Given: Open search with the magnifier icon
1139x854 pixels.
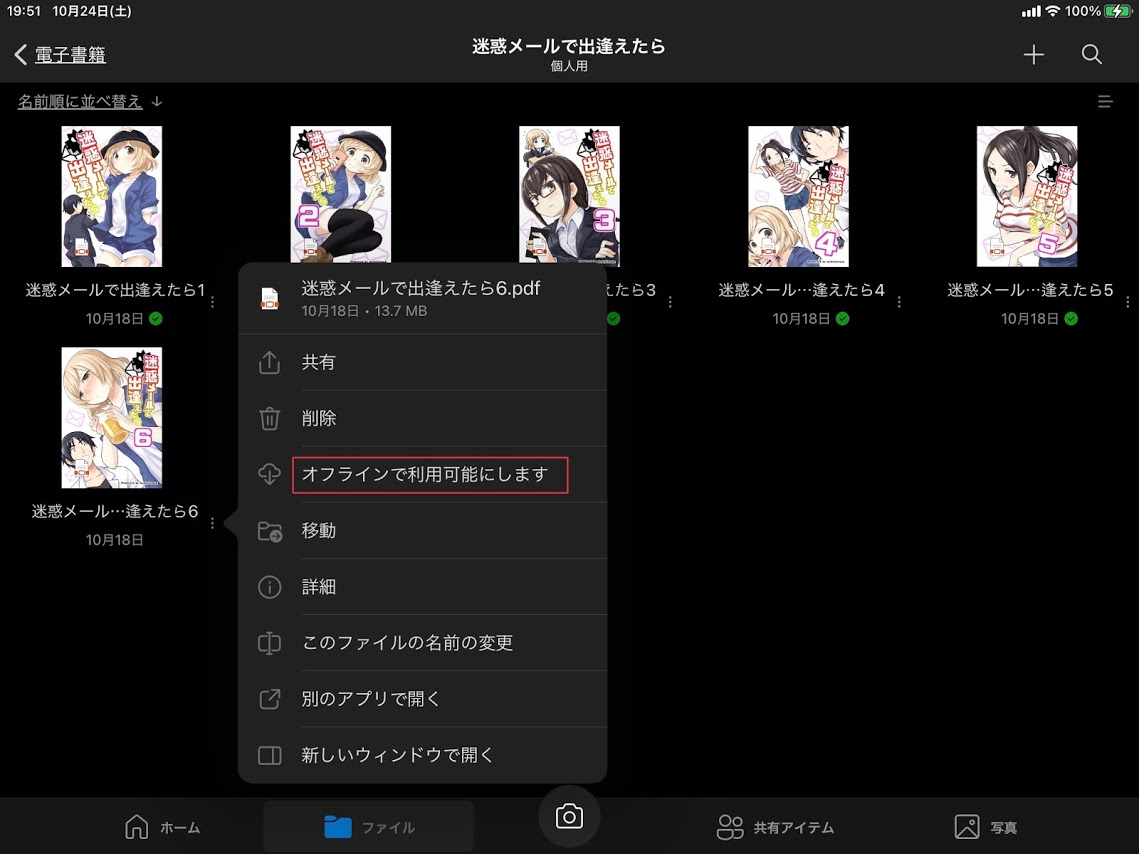Looking at the screenshot, I should tap(1091, 54).
